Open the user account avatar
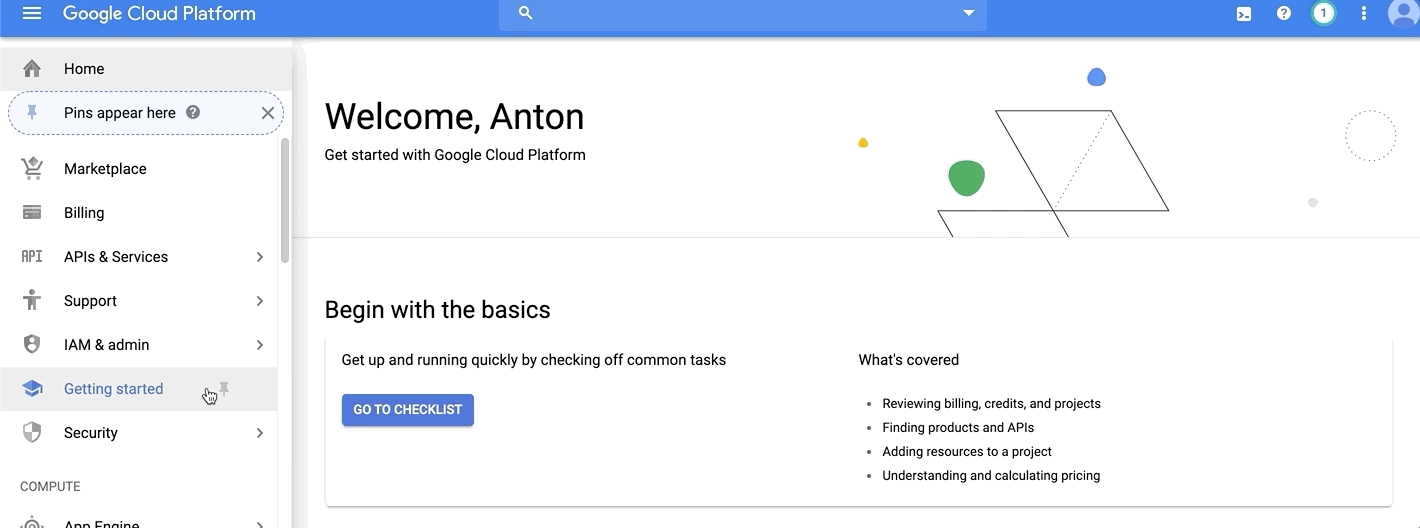1420x528 pixels. click(x=1404, y=14)
